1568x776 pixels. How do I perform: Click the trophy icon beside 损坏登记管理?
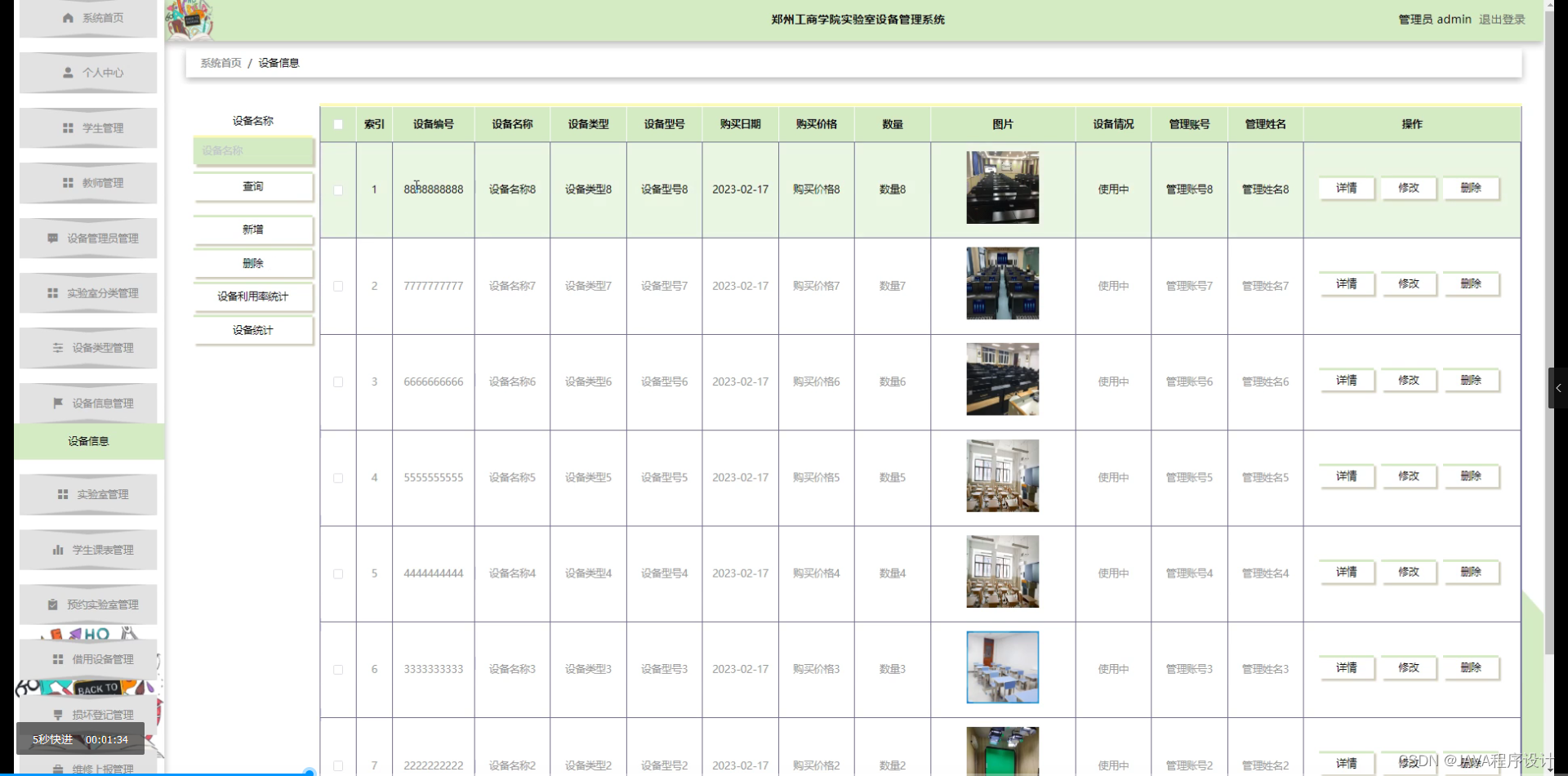tap(58, 715)
